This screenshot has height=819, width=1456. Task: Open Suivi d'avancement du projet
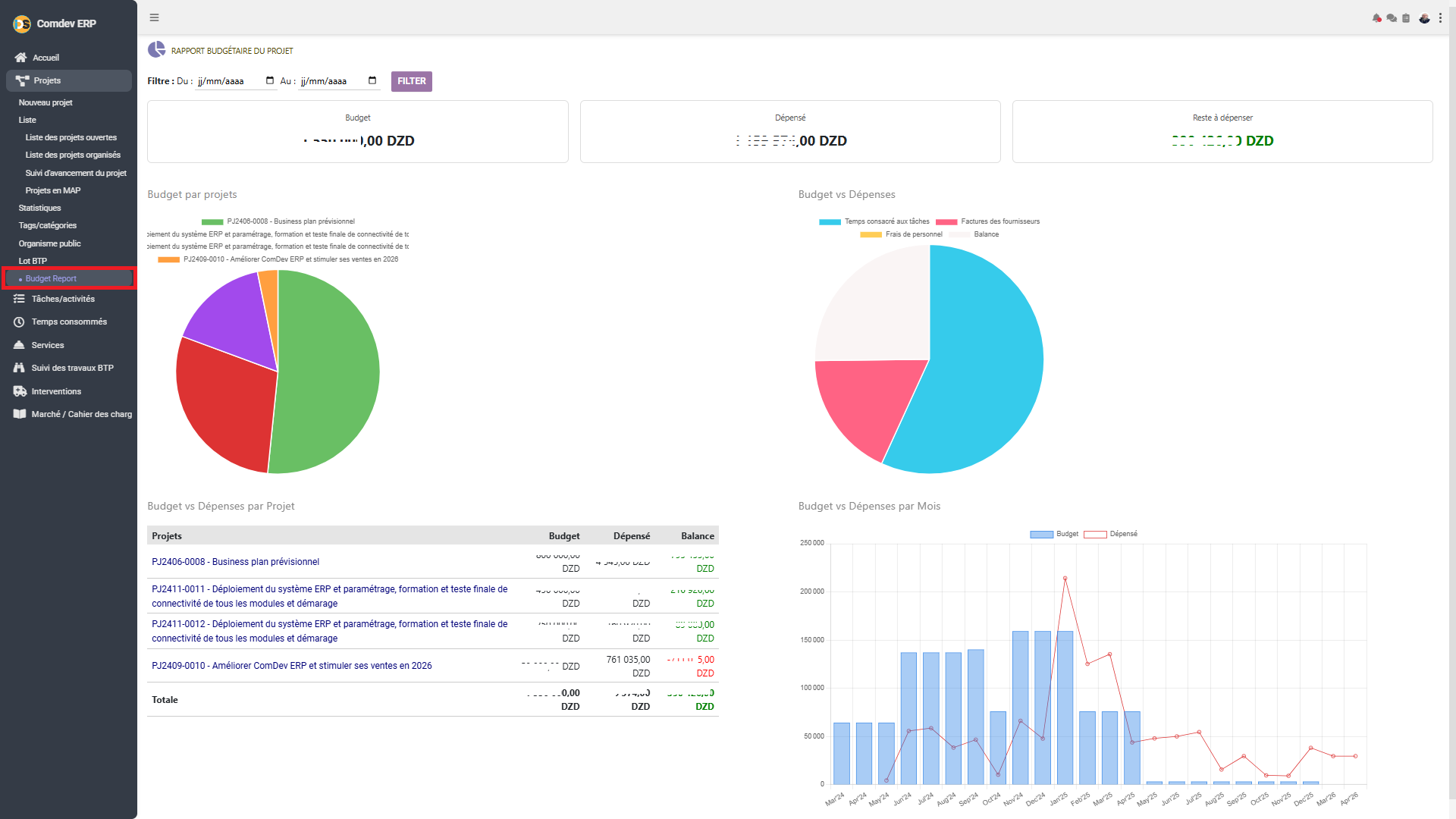click(x=76, y=173)
